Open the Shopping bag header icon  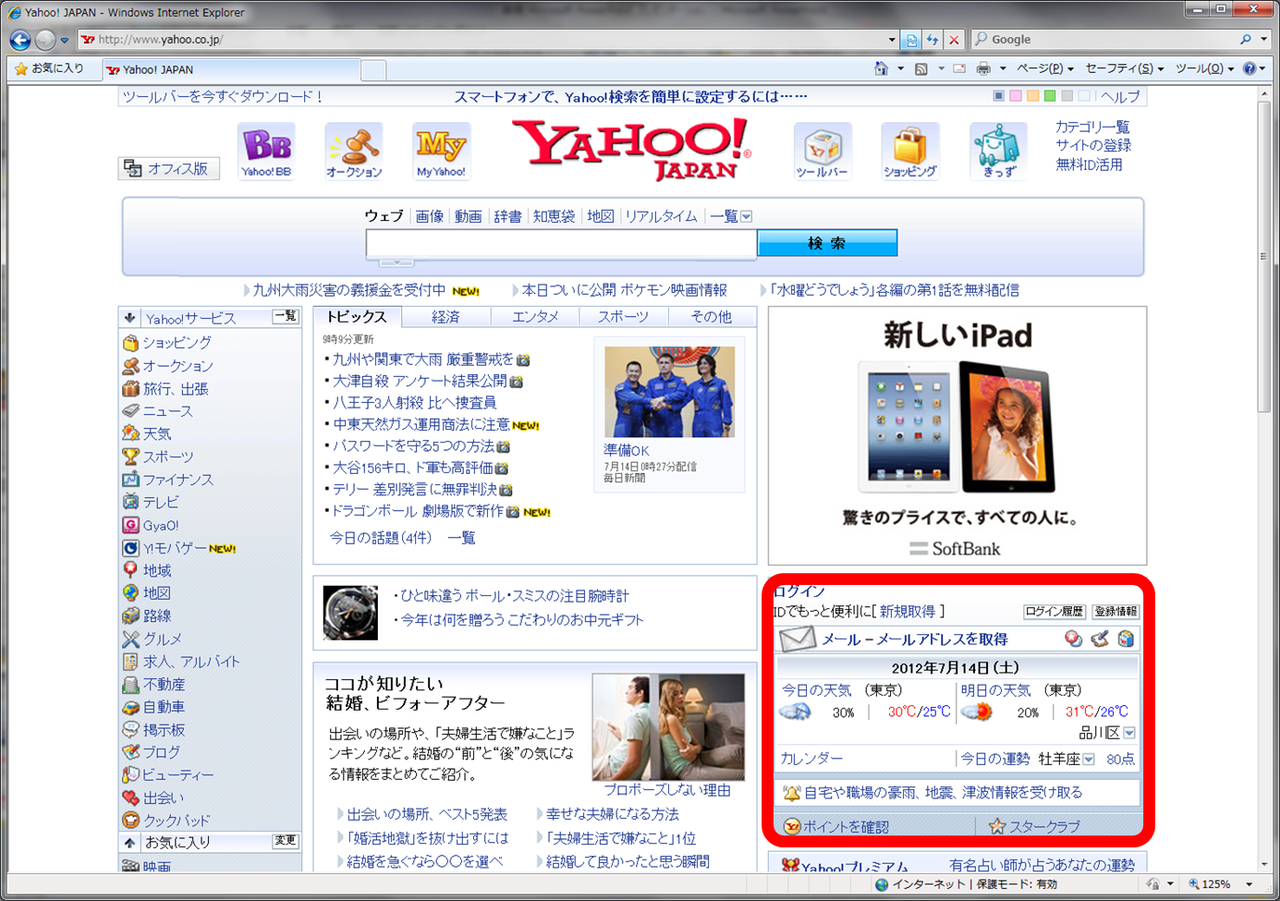910,151
